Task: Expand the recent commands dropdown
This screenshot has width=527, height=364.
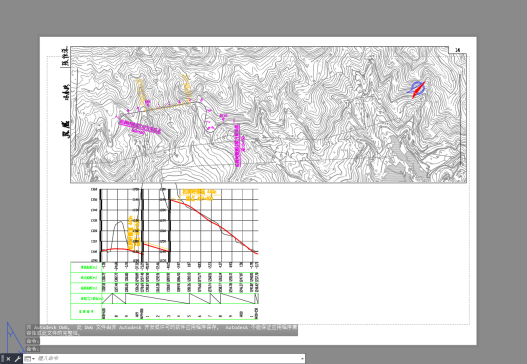Action: (29, 359)
